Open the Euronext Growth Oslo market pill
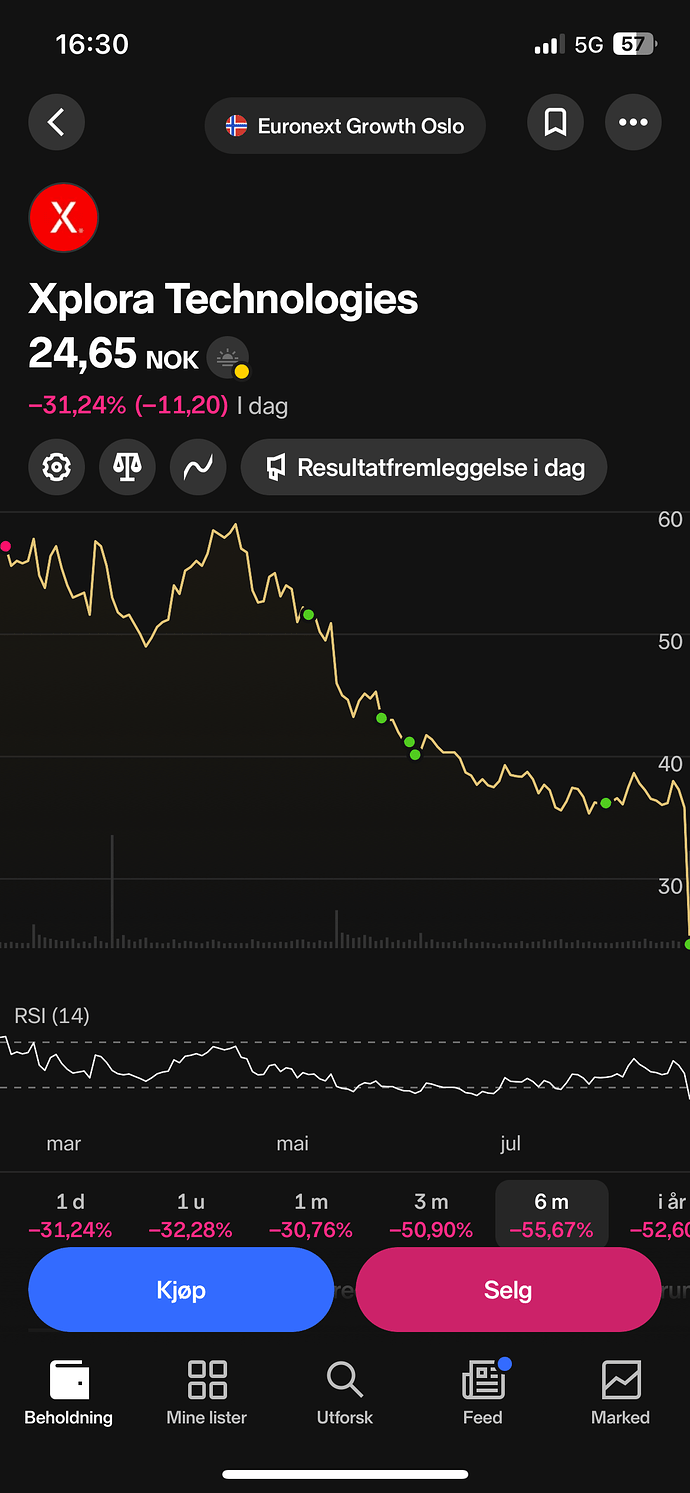The image size is (690, 1493). coord(345,126)
